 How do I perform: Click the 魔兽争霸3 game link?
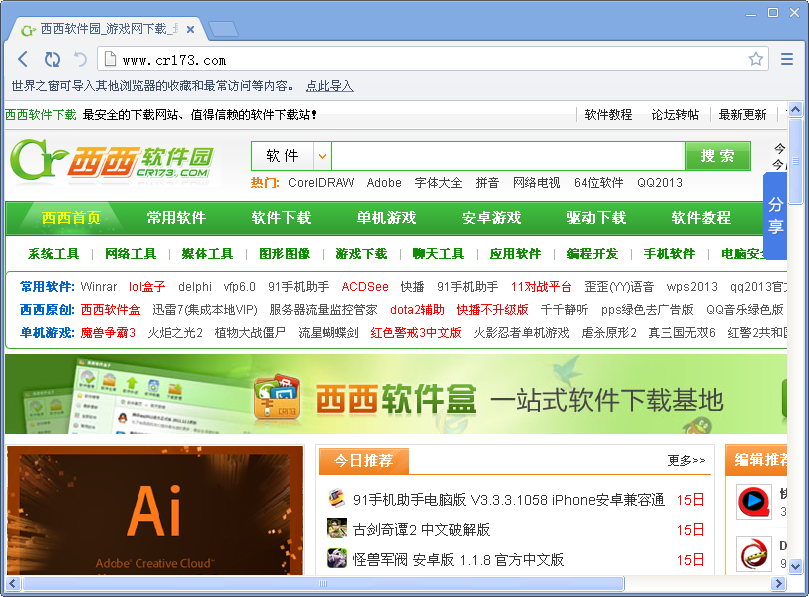[x=108, y=333]
